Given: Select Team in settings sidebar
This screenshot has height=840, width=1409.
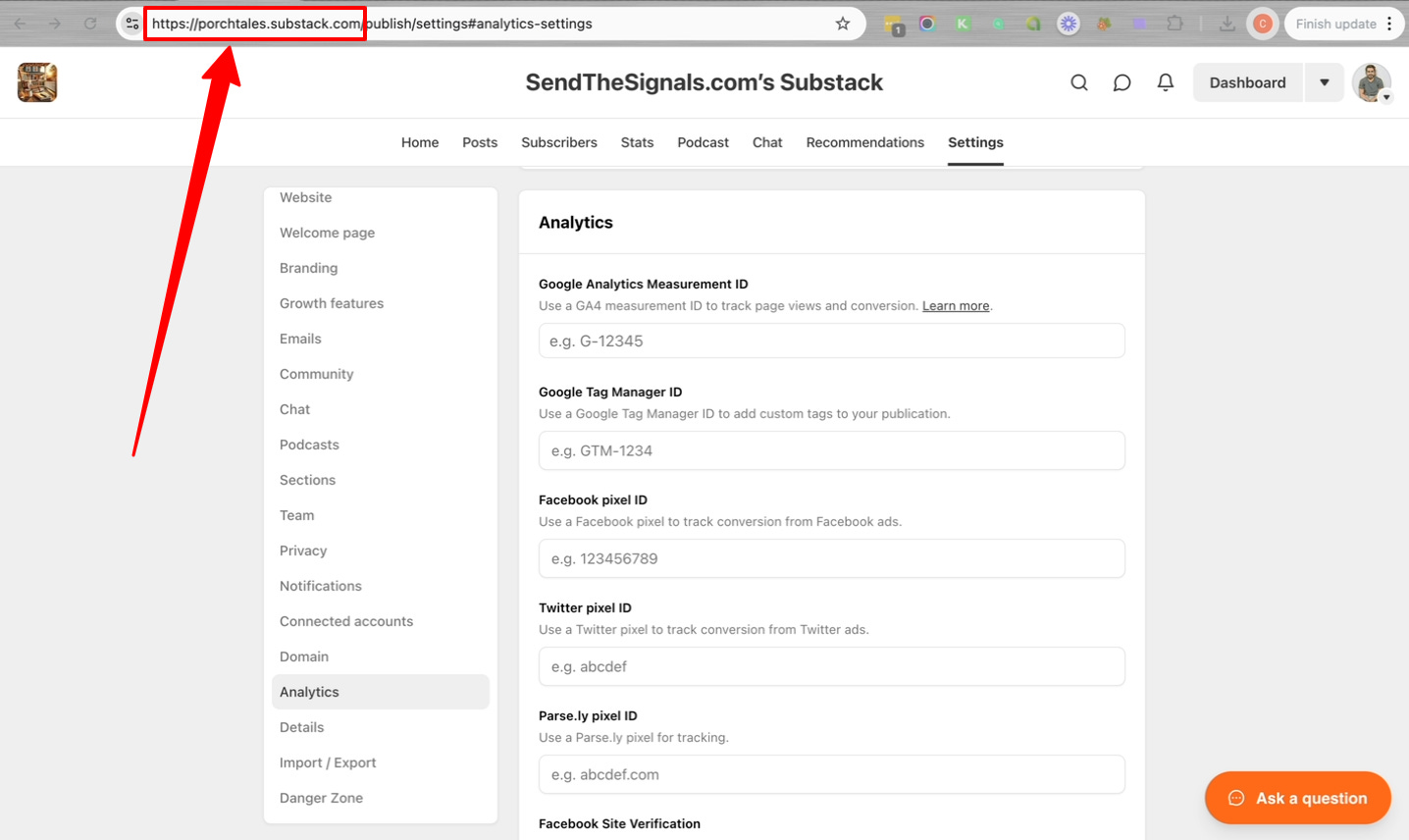Looking at the screenshot, I should 381,515.
